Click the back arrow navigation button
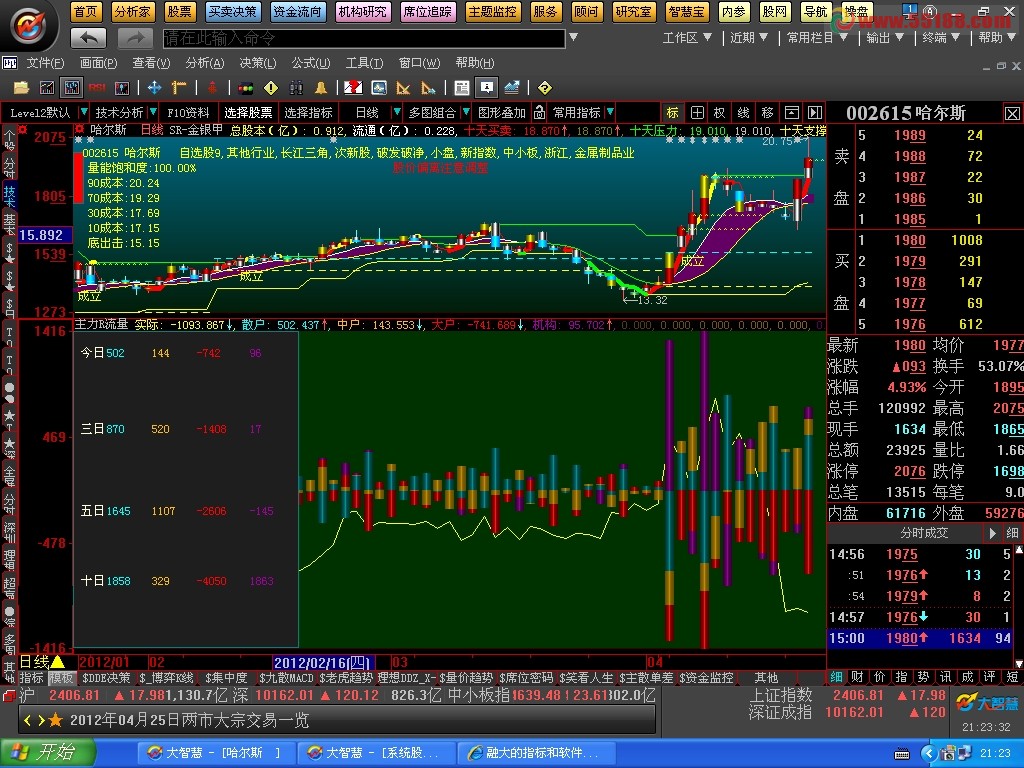Image resolution: width=1024 pixels, height=768 pixels. (x=88, y=39)
